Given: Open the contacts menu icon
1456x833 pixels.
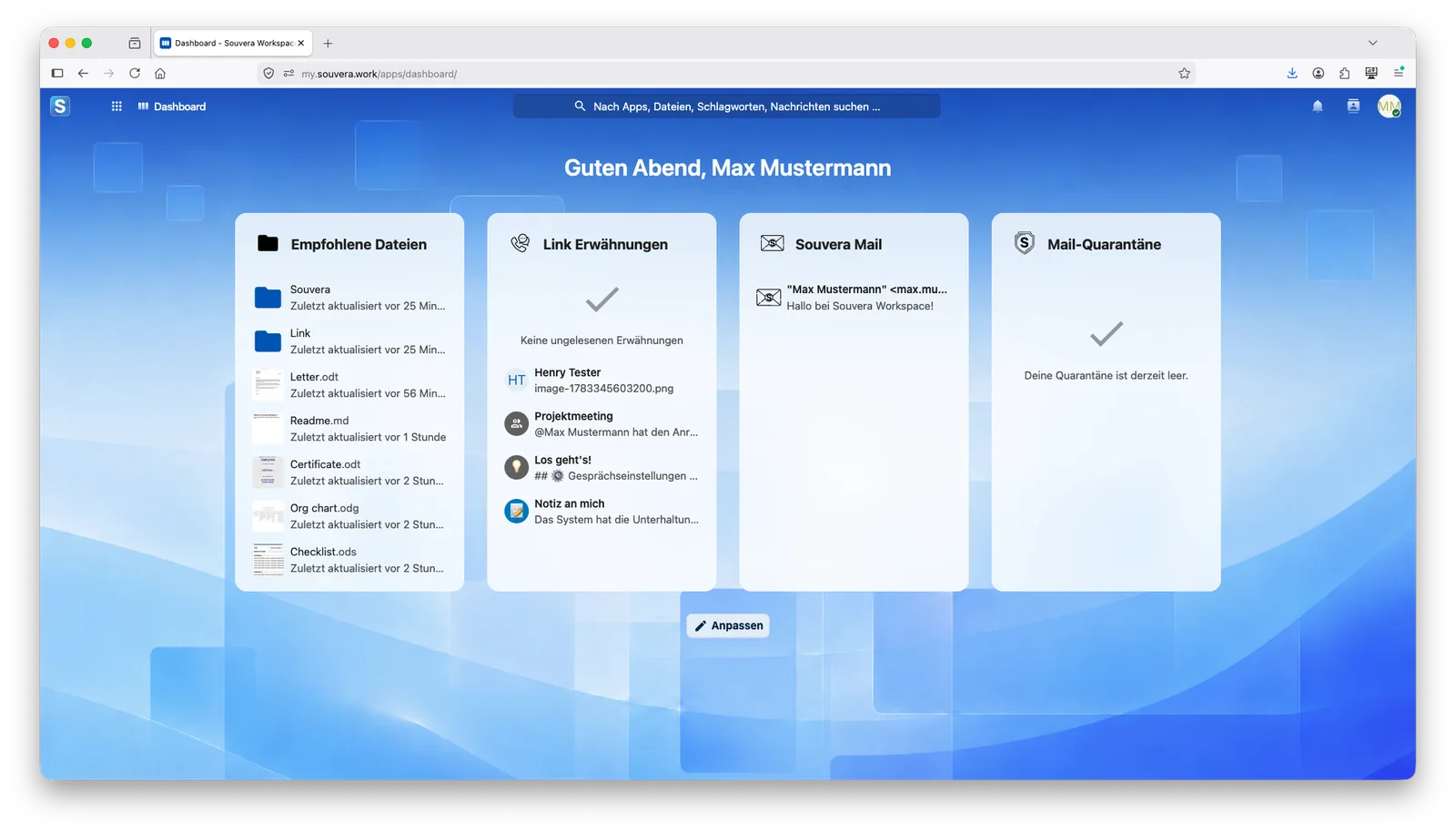Looking at the screenshot, I should pos(1353,107).
